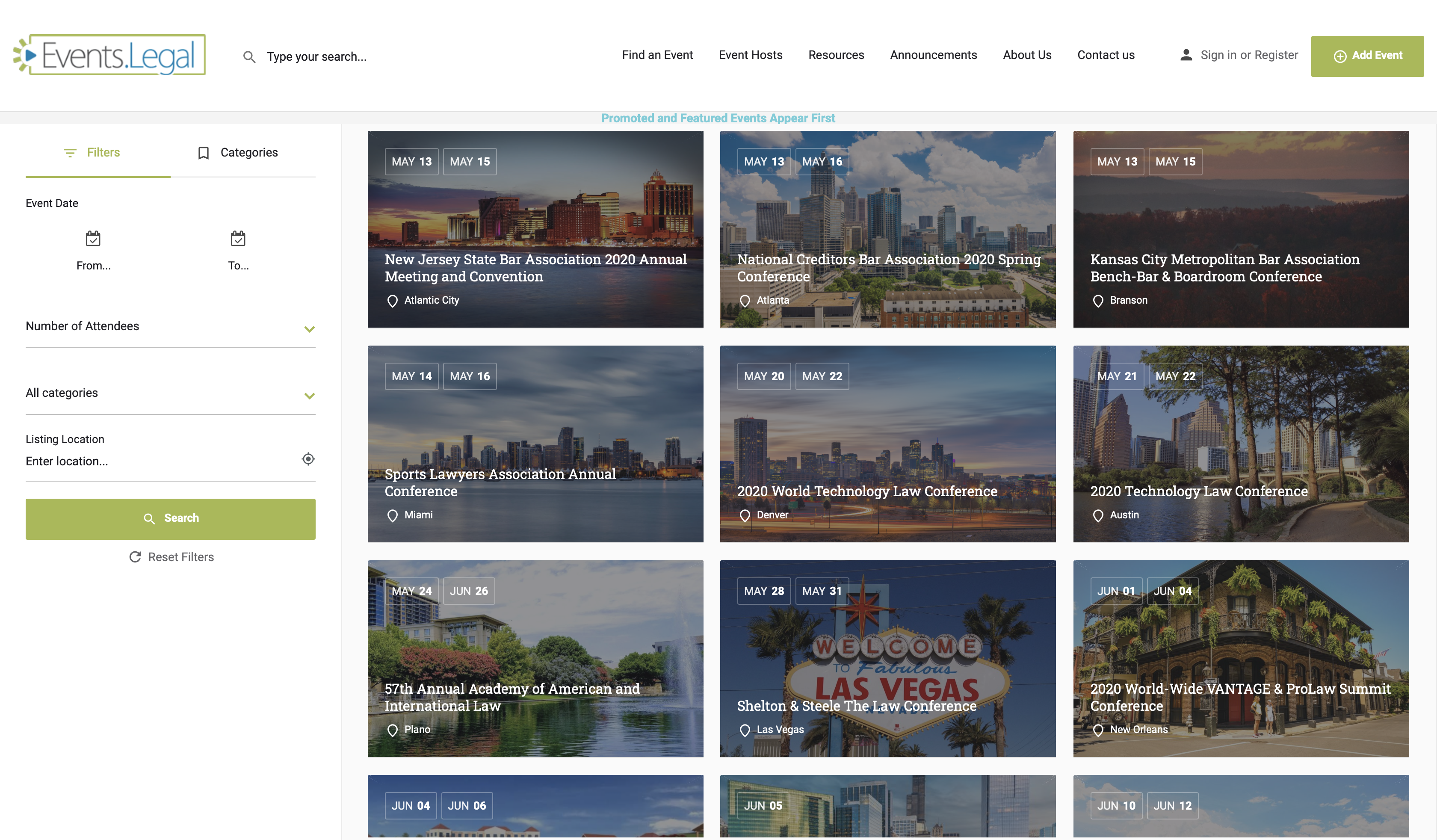Click Sign in or Register link

pyautogui.click(x=1249, y=55)
